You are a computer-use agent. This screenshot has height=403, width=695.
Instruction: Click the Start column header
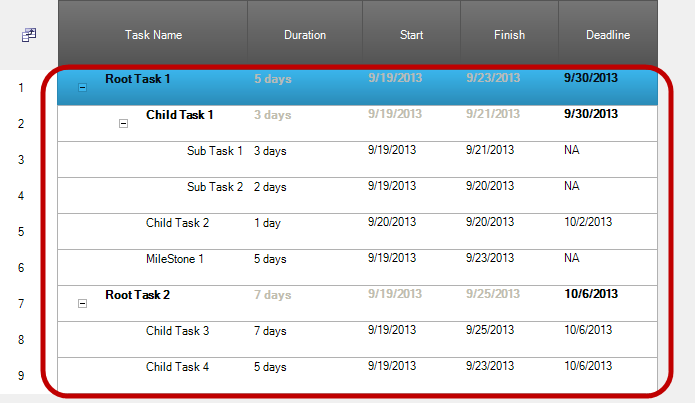[x=411, y=35]
